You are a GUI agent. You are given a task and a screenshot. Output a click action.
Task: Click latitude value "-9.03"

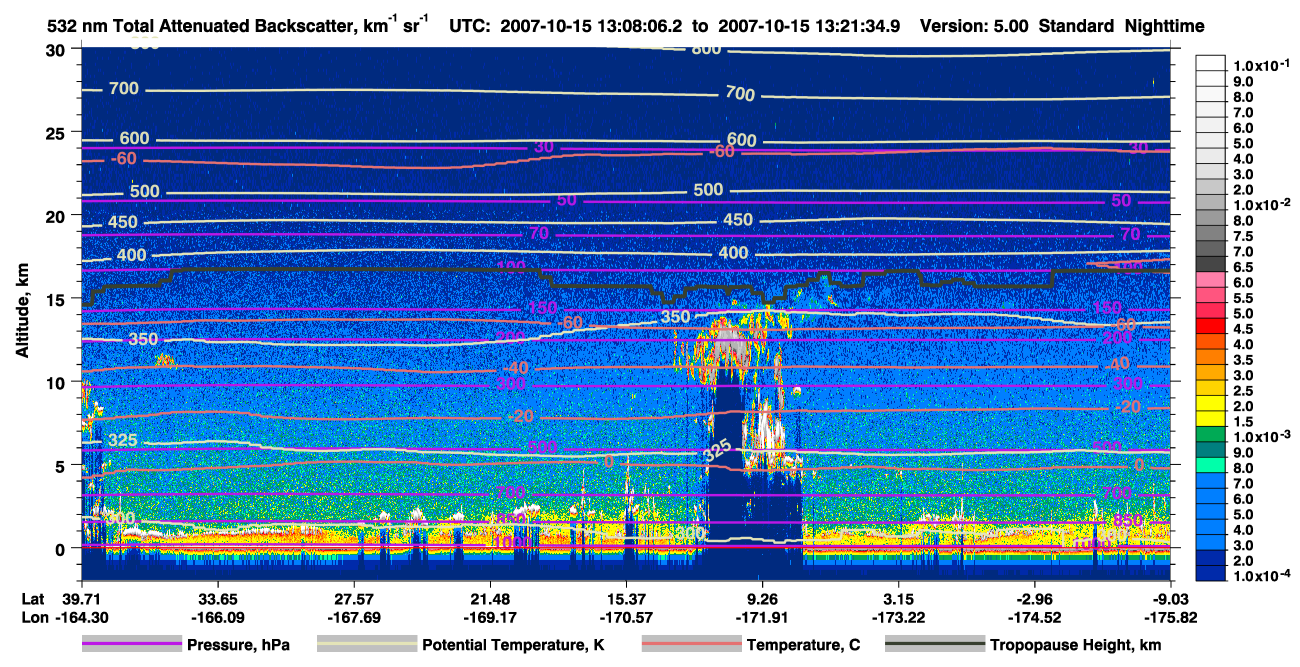[1171, 599]
